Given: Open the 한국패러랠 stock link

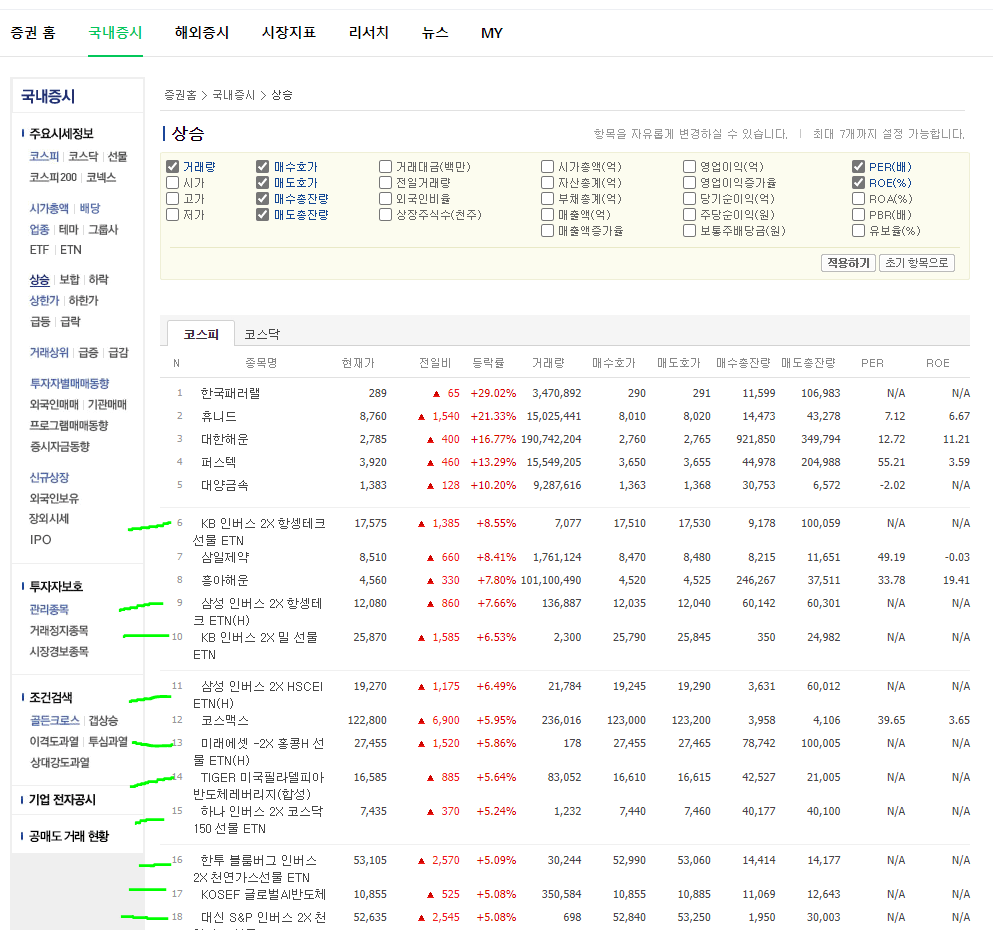Looking at the screenshot, I should coord(231,393).
